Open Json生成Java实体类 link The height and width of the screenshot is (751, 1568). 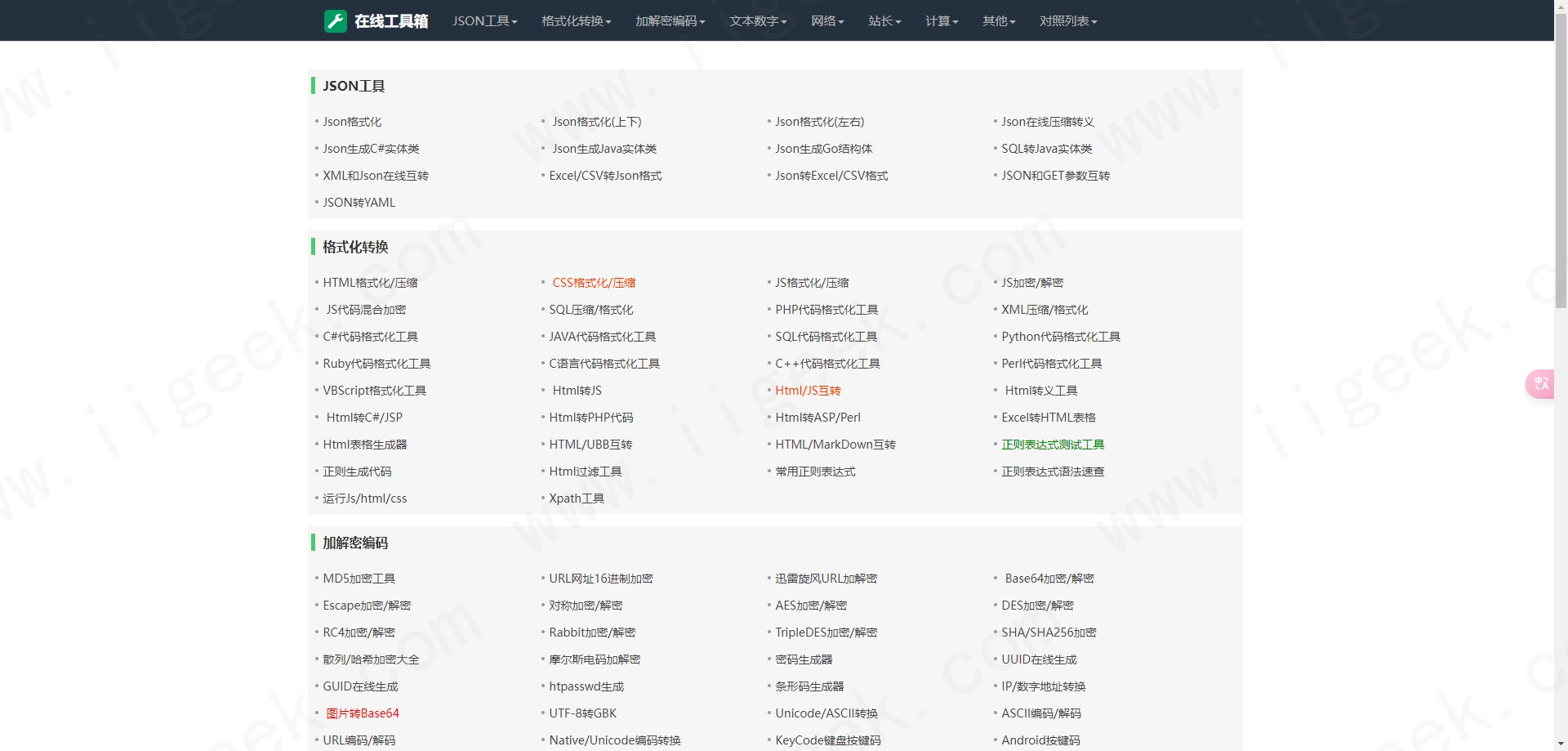(604, 149)
